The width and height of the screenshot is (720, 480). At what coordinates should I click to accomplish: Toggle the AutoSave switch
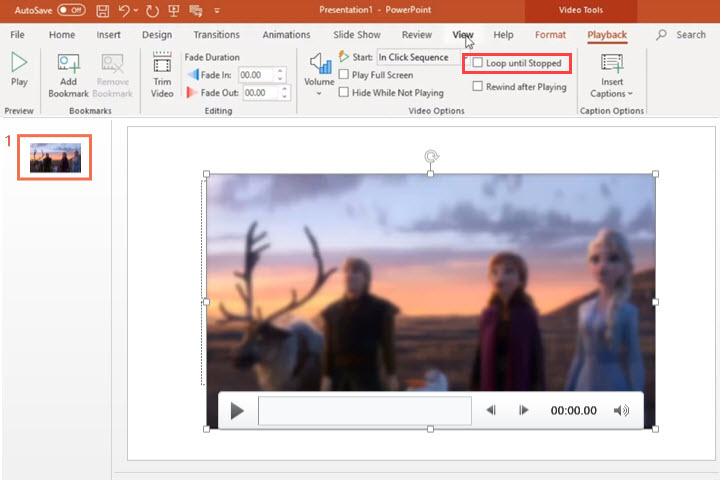(71, 9)
